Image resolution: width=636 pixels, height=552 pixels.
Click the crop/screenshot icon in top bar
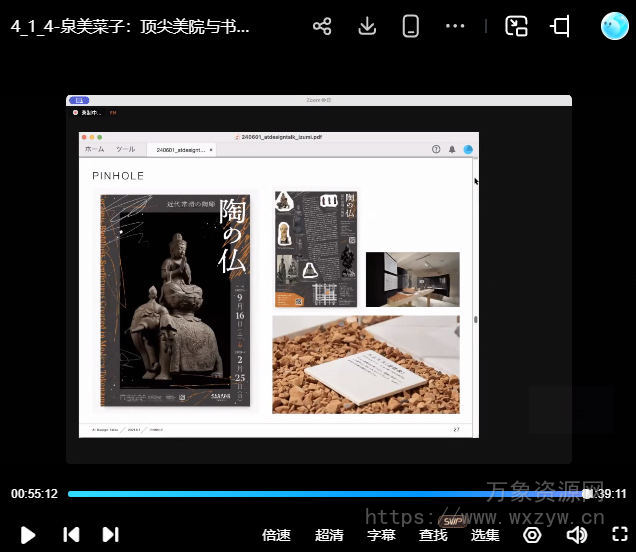pyautogui.click(x=561, y=27)
